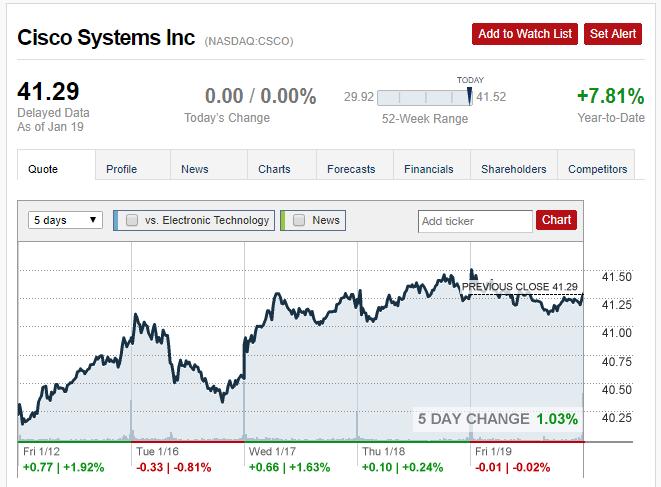Image resolution: width=661 pixels, height=487 pixels.
Task: Toggle the News overlay checkbox
Action: coord(299,220)
